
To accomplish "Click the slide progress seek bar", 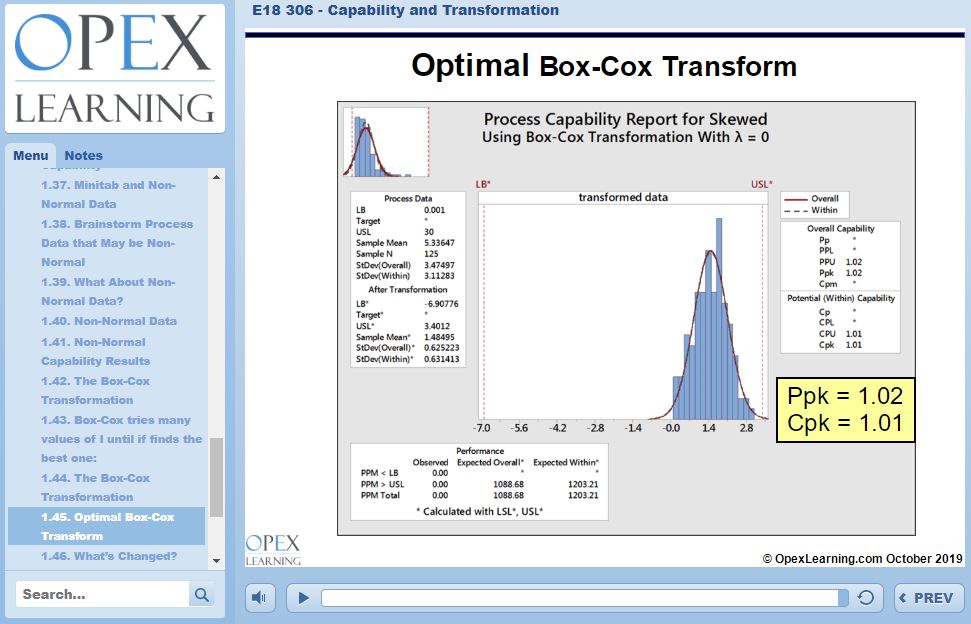I will 578,598.
